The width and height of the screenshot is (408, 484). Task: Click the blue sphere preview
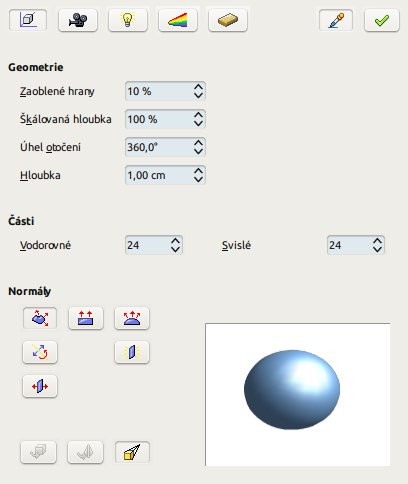click(x=292, y=390)
